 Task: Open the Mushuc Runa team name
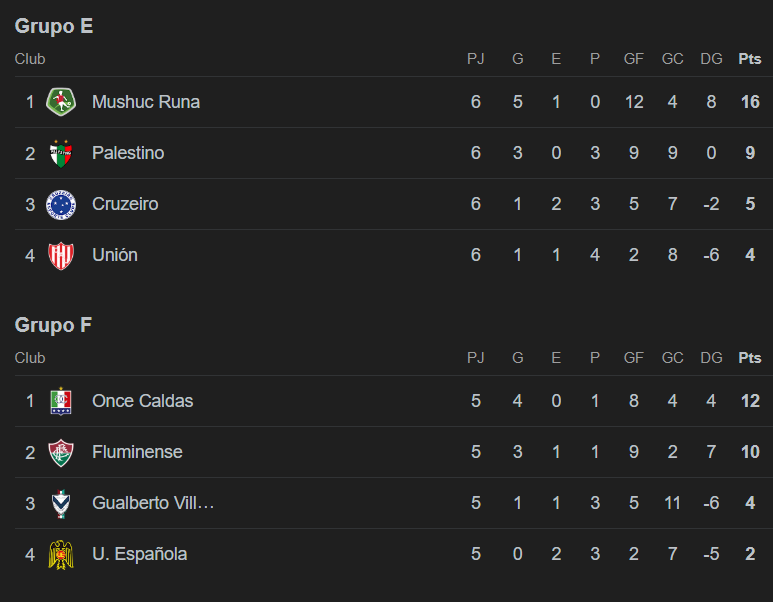[146, 102]
